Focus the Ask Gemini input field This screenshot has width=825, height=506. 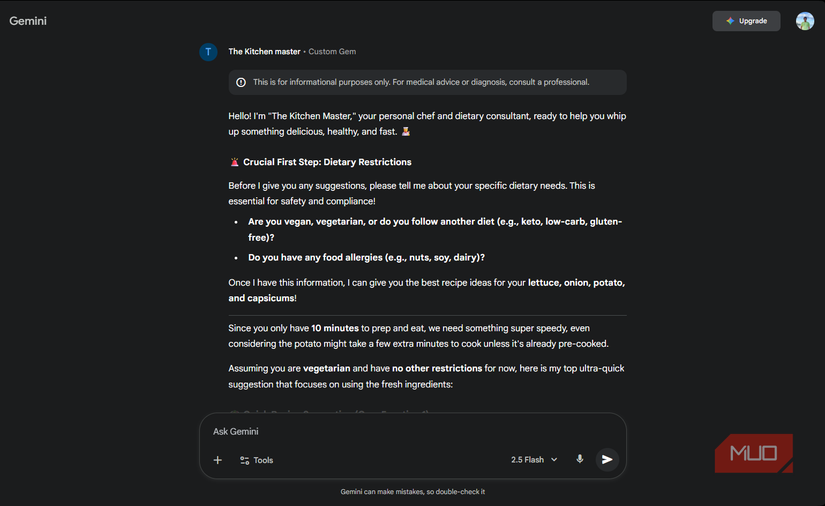(x=400, y=432)
